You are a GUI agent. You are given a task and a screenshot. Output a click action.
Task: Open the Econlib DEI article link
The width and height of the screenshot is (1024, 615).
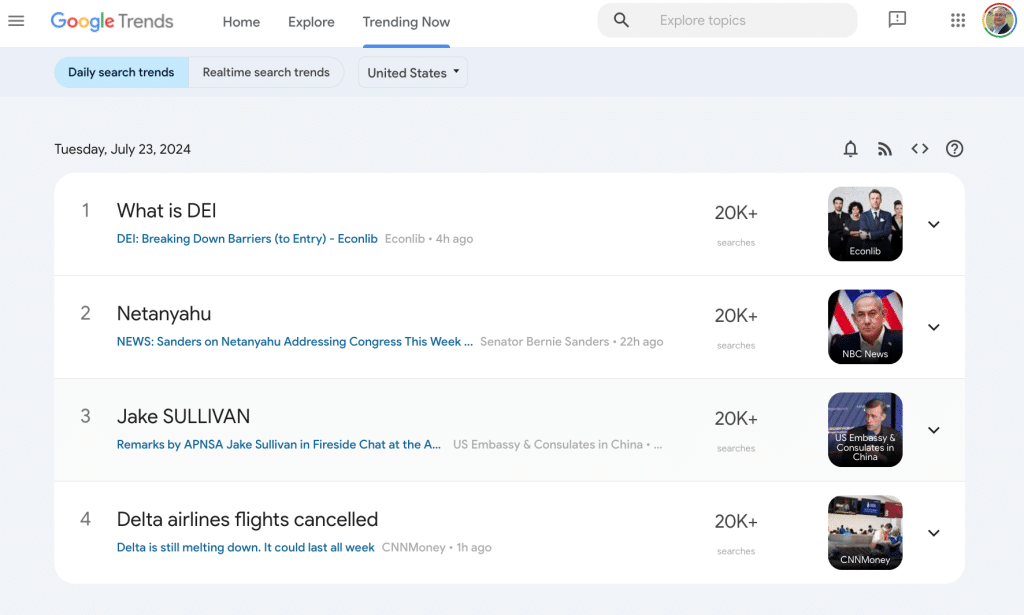pyautogui.click(x=247, y=239)
